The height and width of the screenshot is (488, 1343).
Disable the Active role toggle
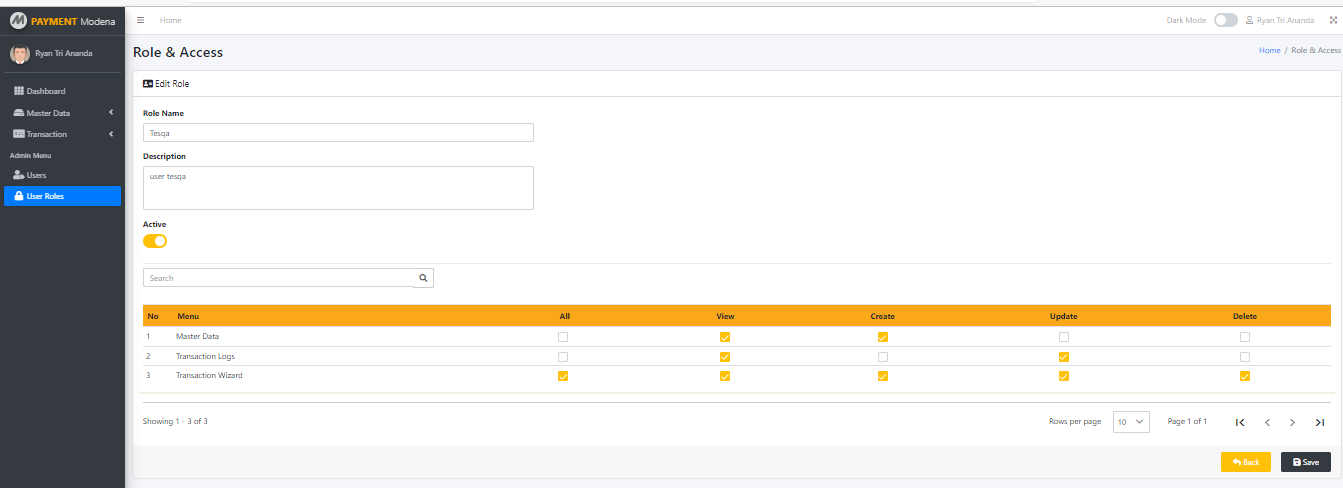click(155, 241)
